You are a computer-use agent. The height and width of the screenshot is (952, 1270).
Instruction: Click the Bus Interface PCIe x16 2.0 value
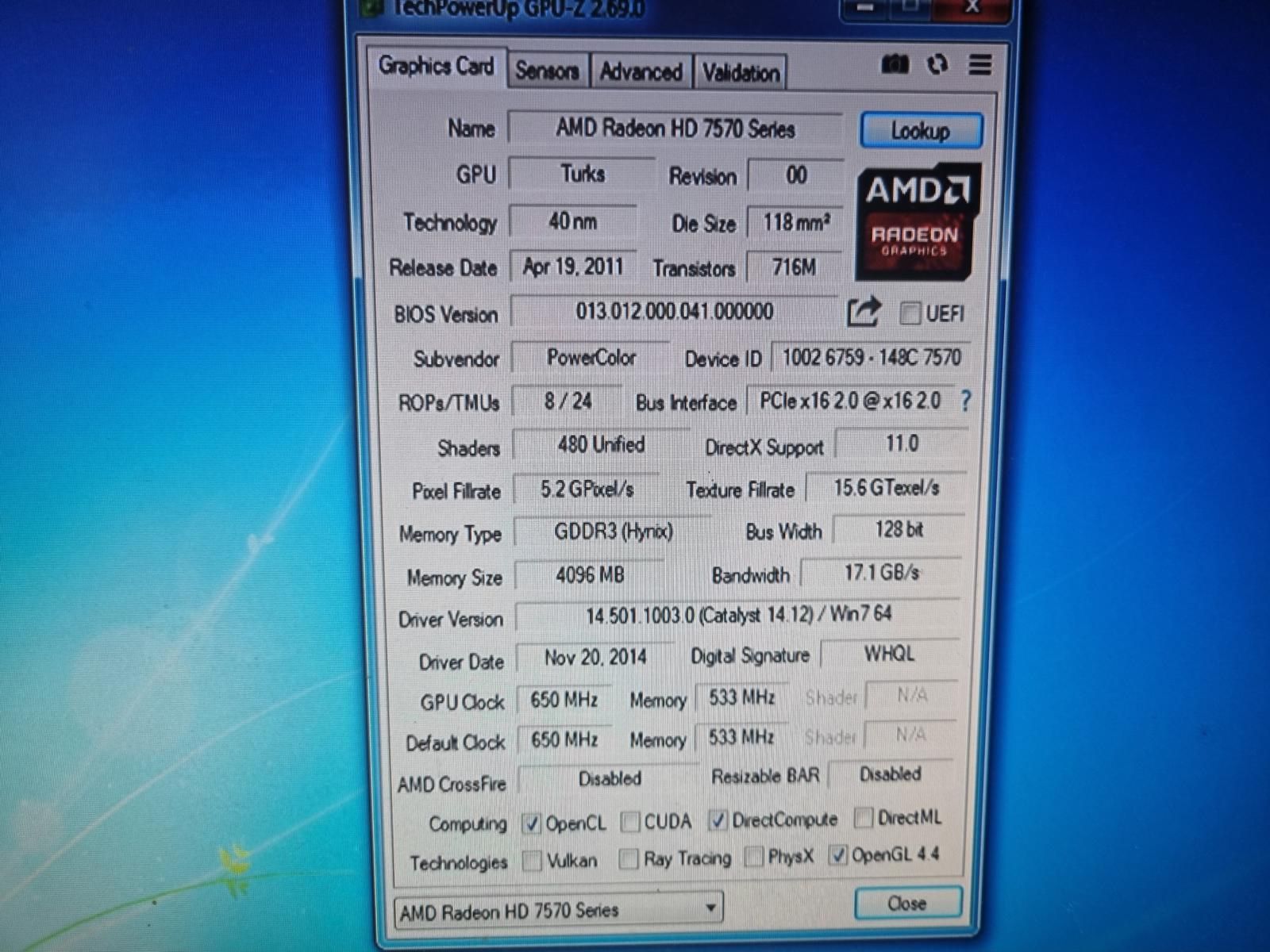[850, 401]
